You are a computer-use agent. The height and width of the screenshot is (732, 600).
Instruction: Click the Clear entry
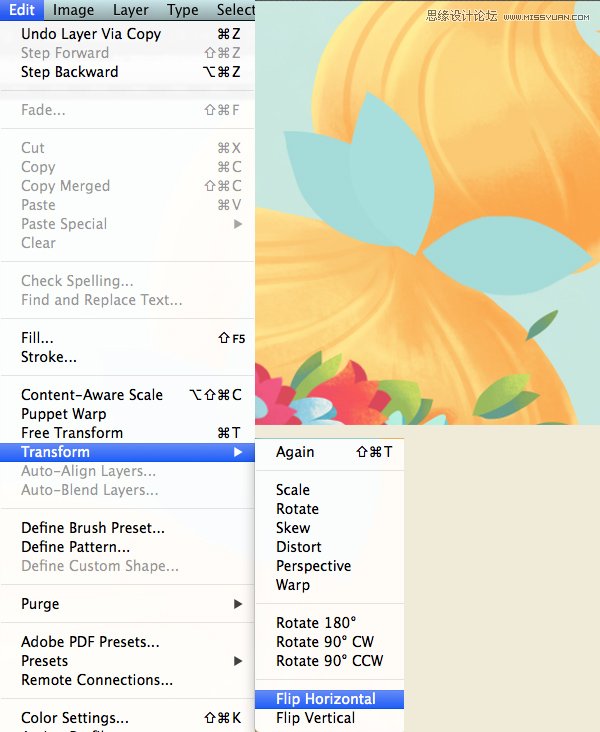127,243
